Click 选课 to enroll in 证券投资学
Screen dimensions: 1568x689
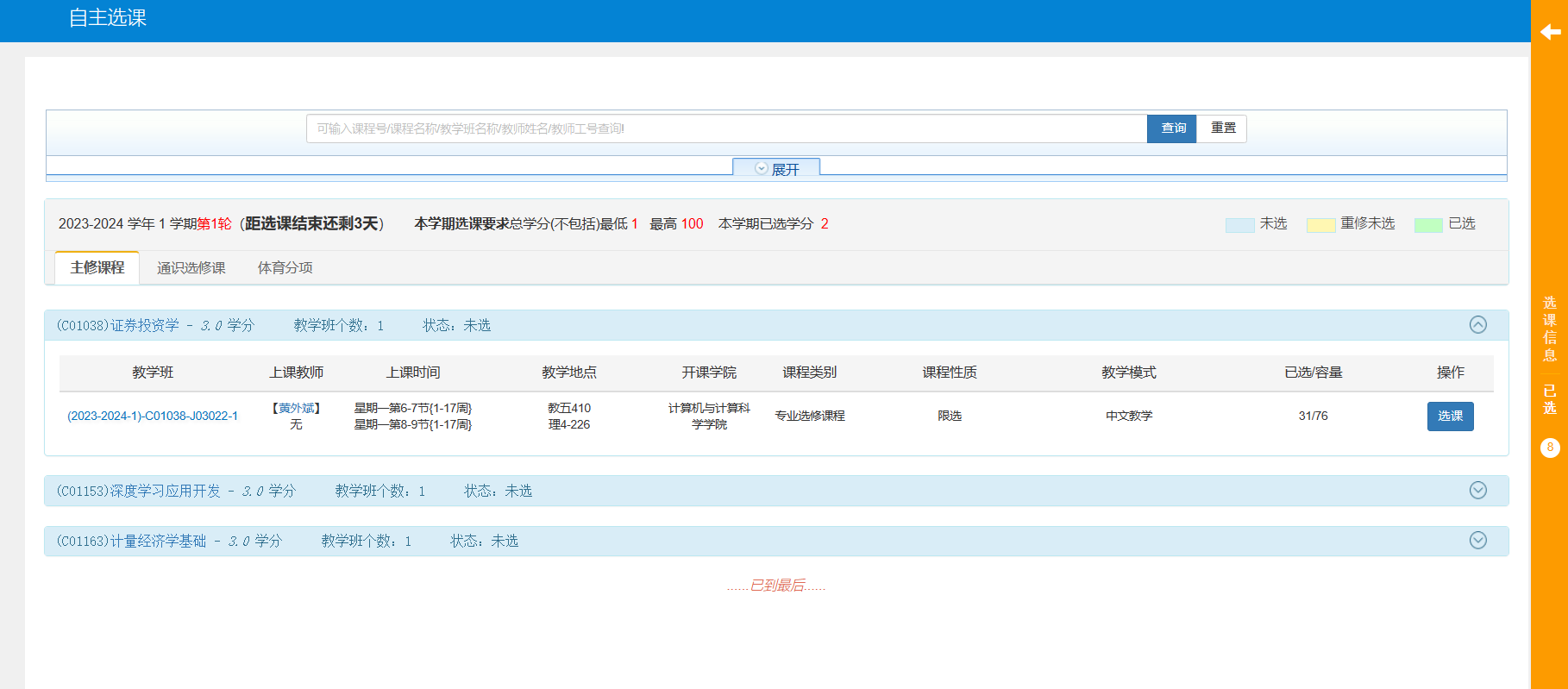[x=1450, y=417]
